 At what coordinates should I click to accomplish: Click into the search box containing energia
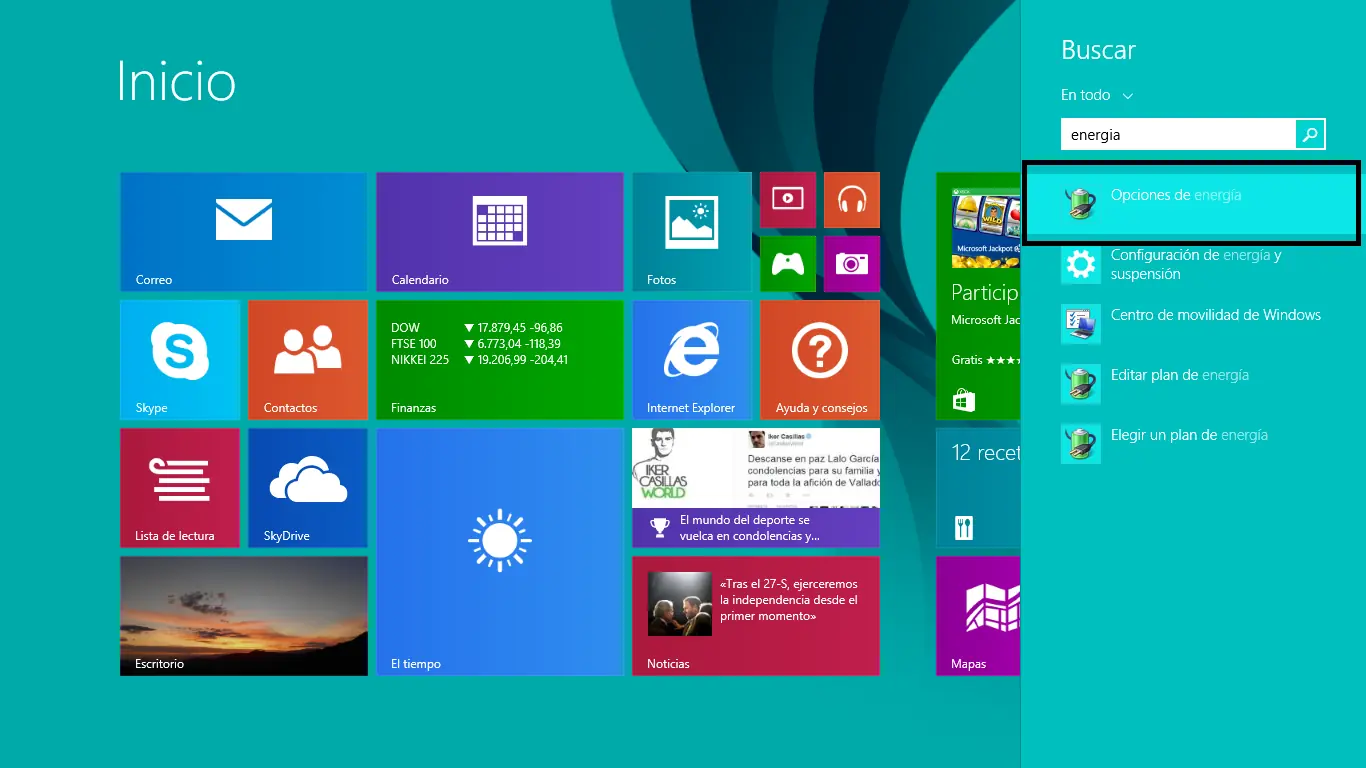point(1178,134)
